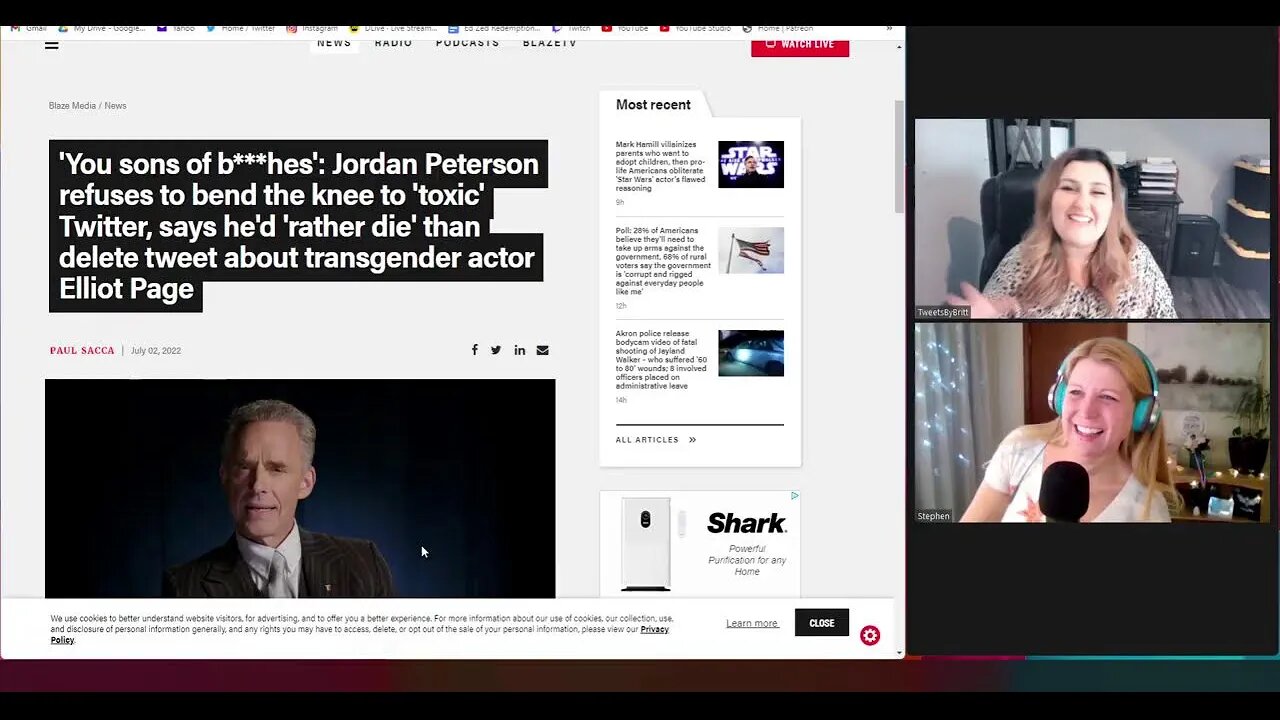This screenshot has height=720, width=1280.
Task: Open the YouTube Studio bookmark
Action: click(x=697, y=29)
